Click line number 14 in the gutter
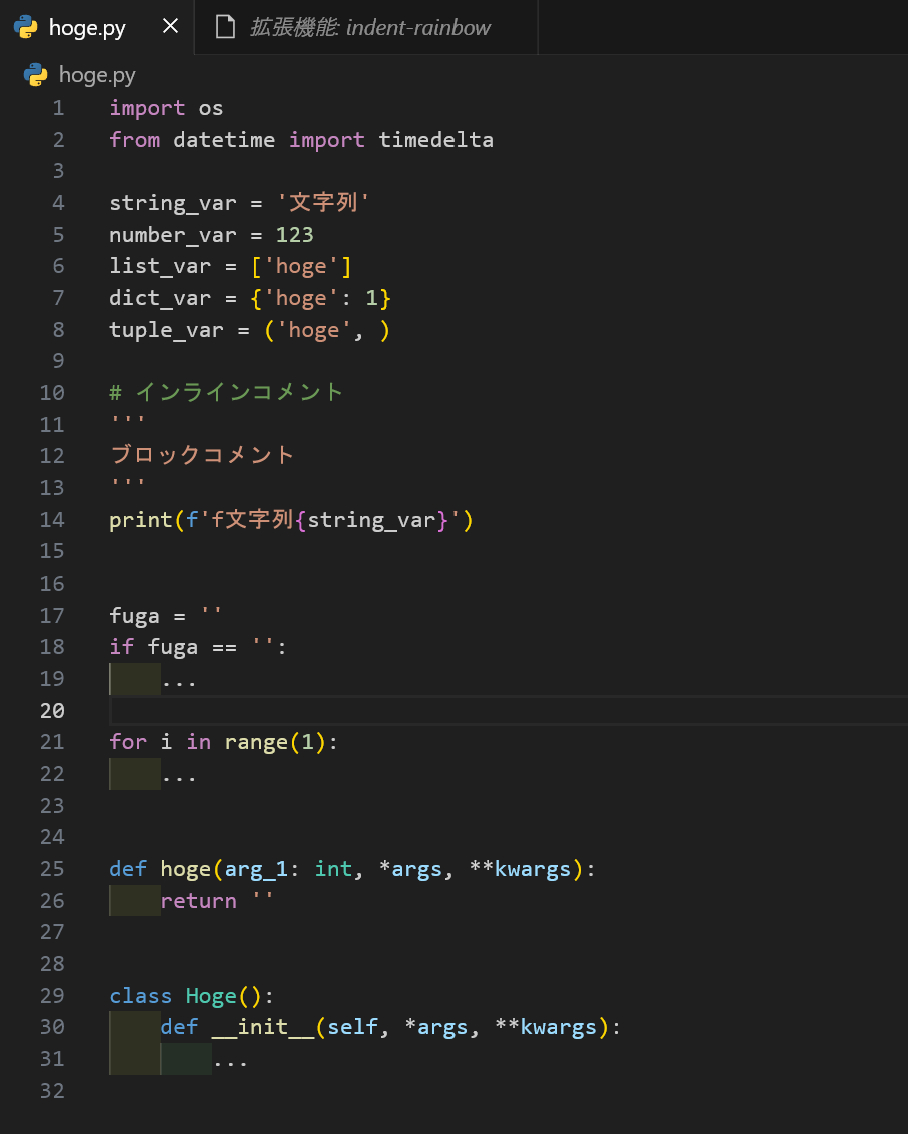The width and height of the screenshot is (908, 1134). click(x=52, y=519)
